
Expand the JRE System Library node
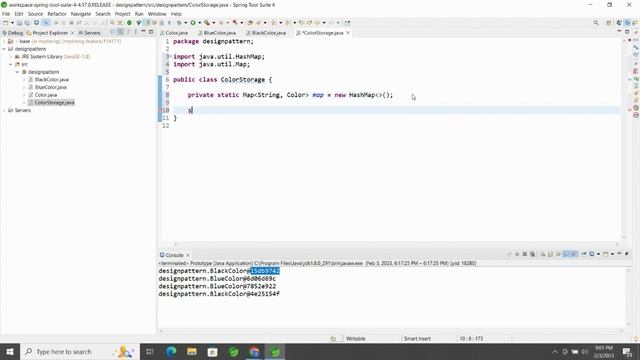pos(11,57)
